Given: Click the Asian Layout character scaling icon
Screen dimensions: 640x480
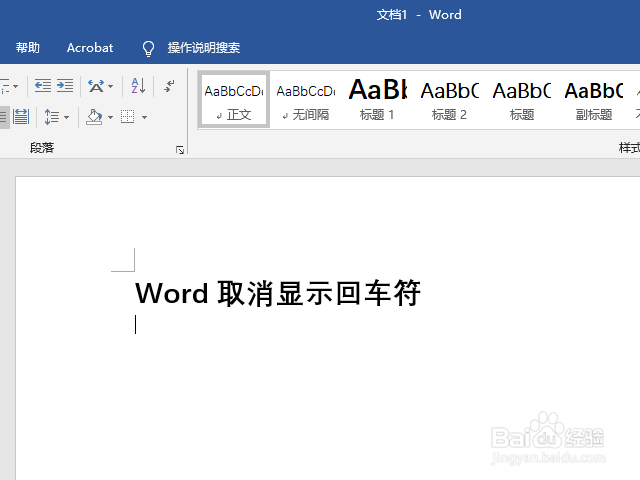Looking at the screenshot, I should tap(96, 86).
